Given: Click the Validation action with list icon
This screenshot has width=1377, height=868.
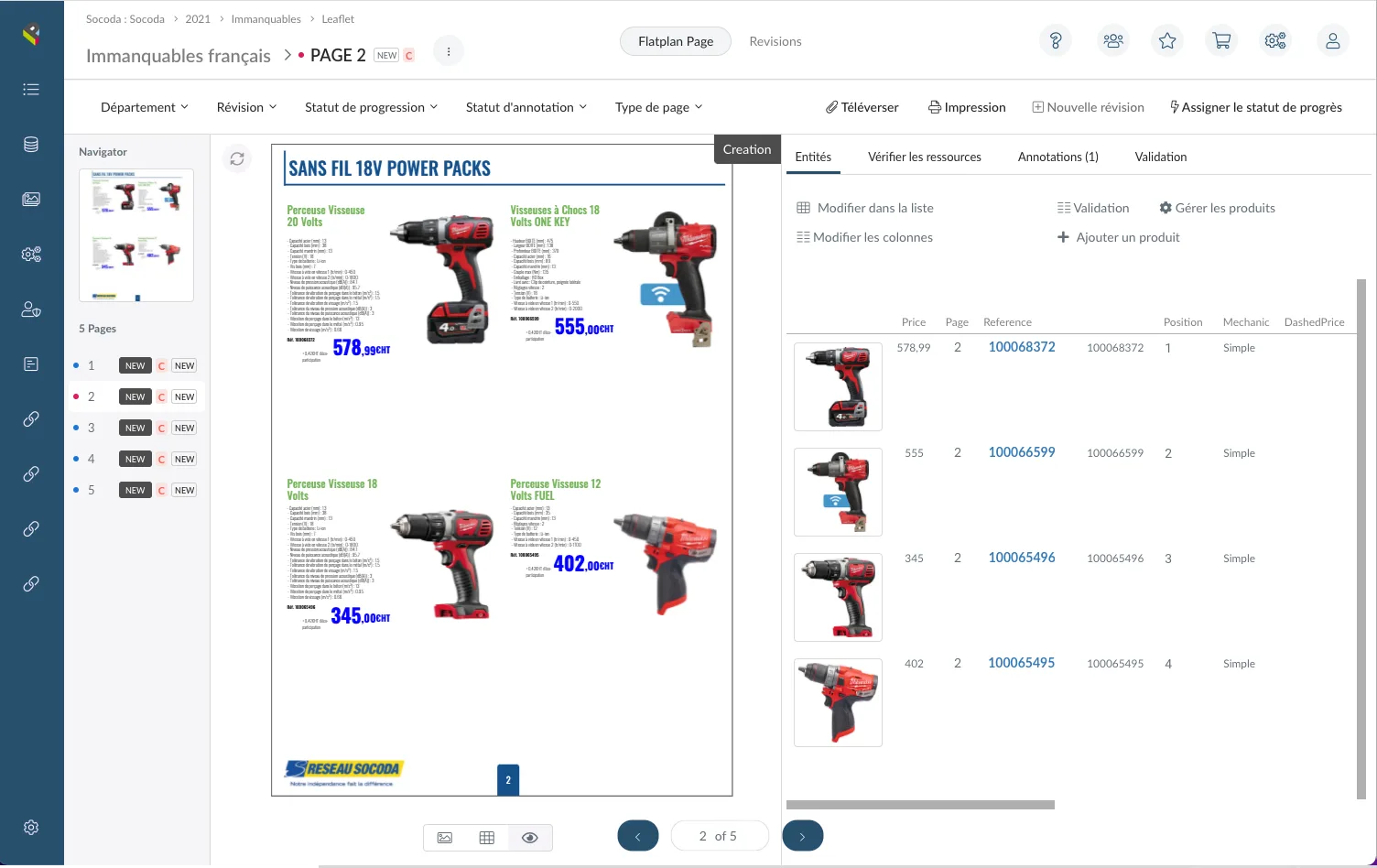Looking at the screenshot, I should [1093, 208].
